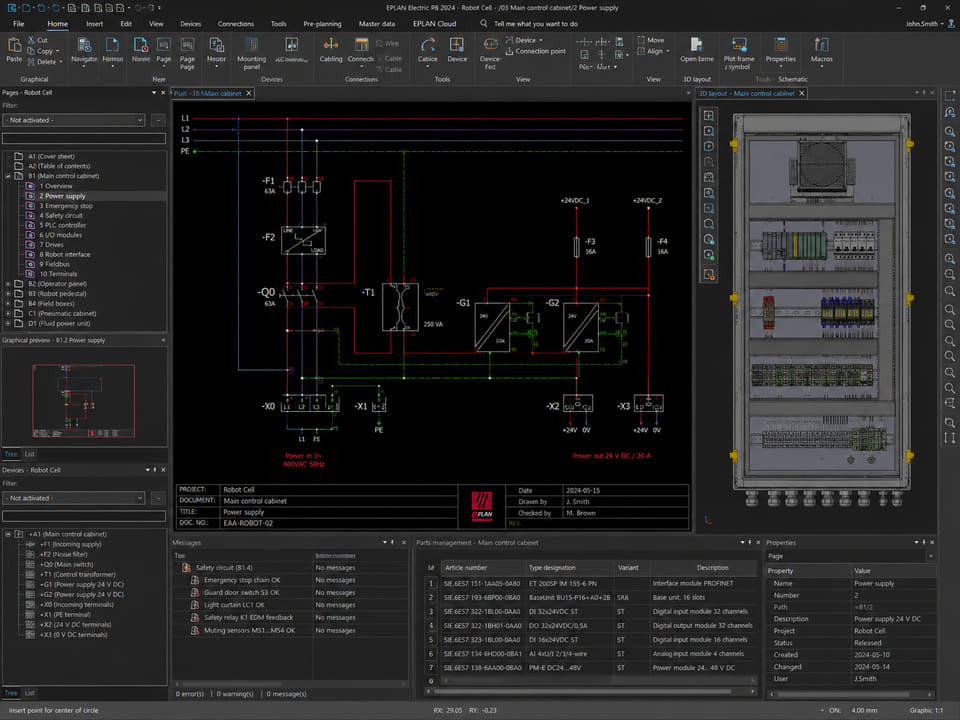
Task: Click article 'SIE.6ES7 134-6HD00-0BA1' cell
Action: (482, 654)
